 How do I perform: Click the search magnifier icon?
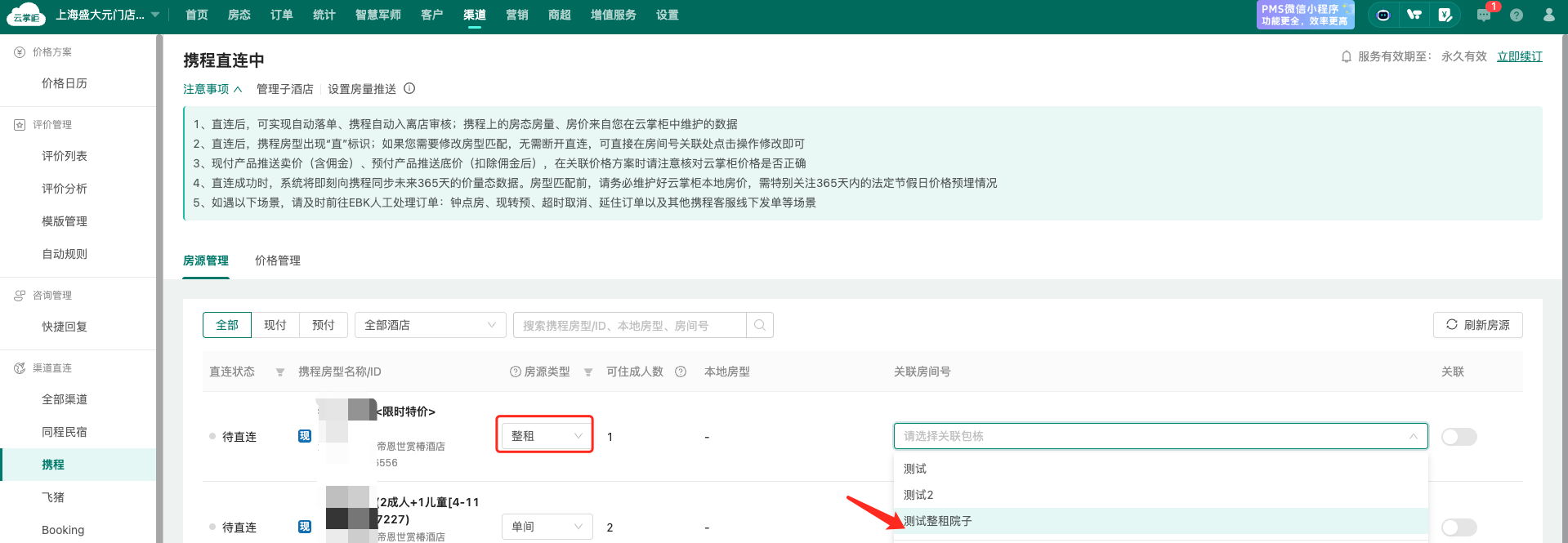point(760,325)
